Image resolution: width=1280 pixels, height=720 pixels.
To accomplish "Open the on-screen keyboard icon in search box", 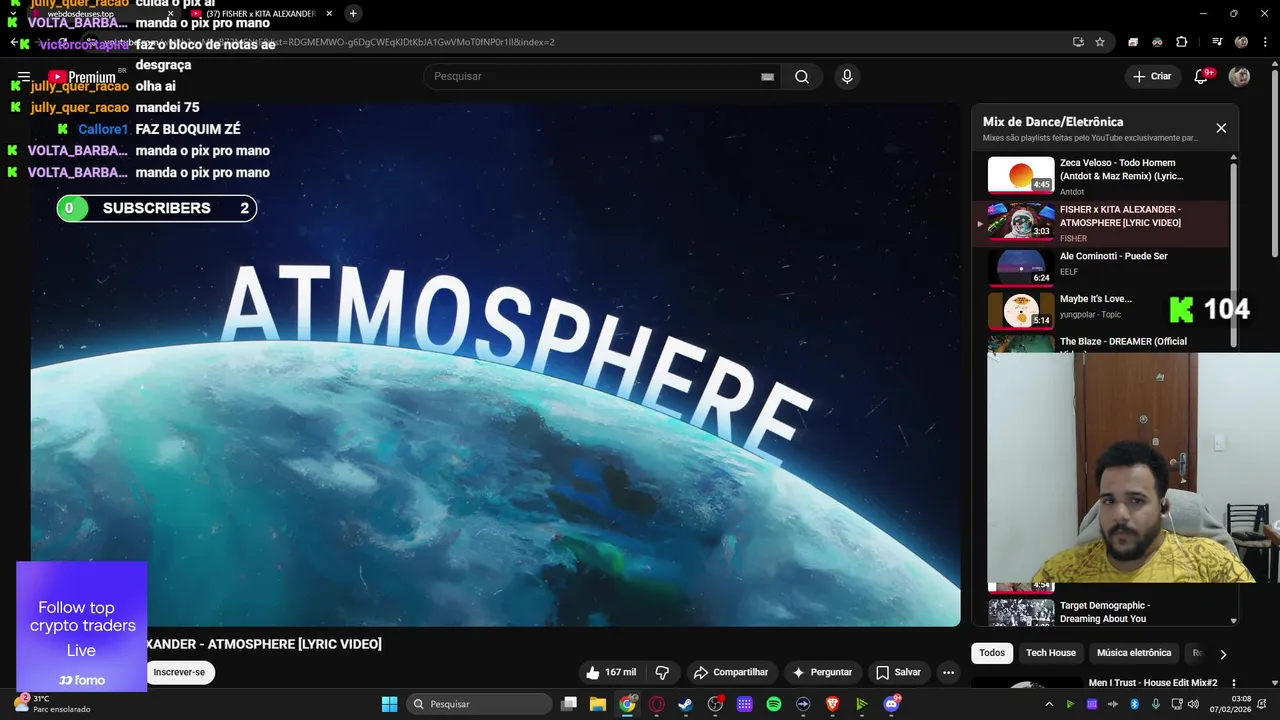I will 768,77.
